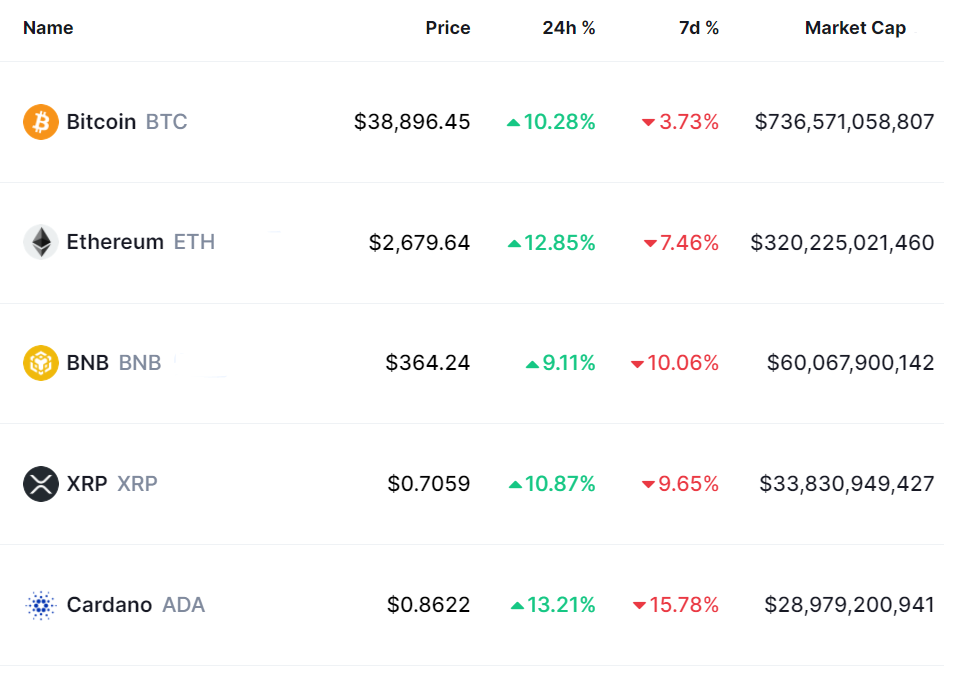Sort by the 7d % header
This screenshot has width=972, height=678.
tap(698, 28)
